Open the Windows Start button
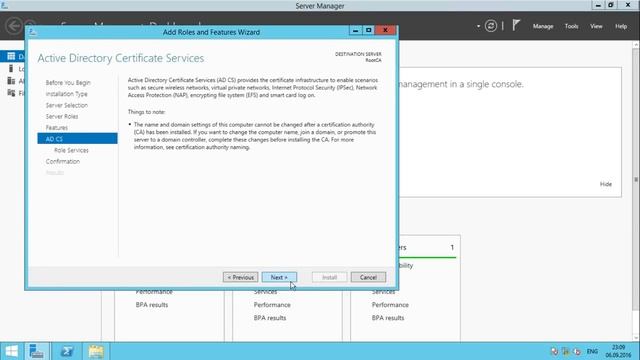Viewport: 640px width, 360px height. pyautogui.click(x=12, y=351)
